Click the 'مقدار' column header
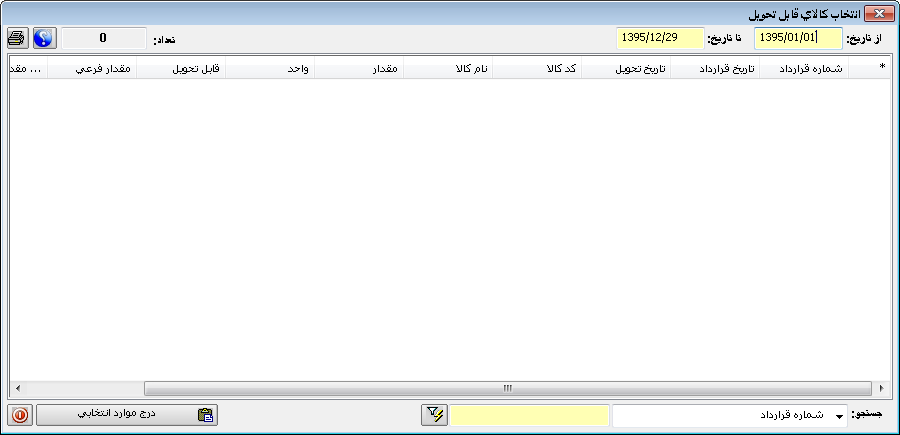The width and height of the screenshot is (900, 435). 359,67
